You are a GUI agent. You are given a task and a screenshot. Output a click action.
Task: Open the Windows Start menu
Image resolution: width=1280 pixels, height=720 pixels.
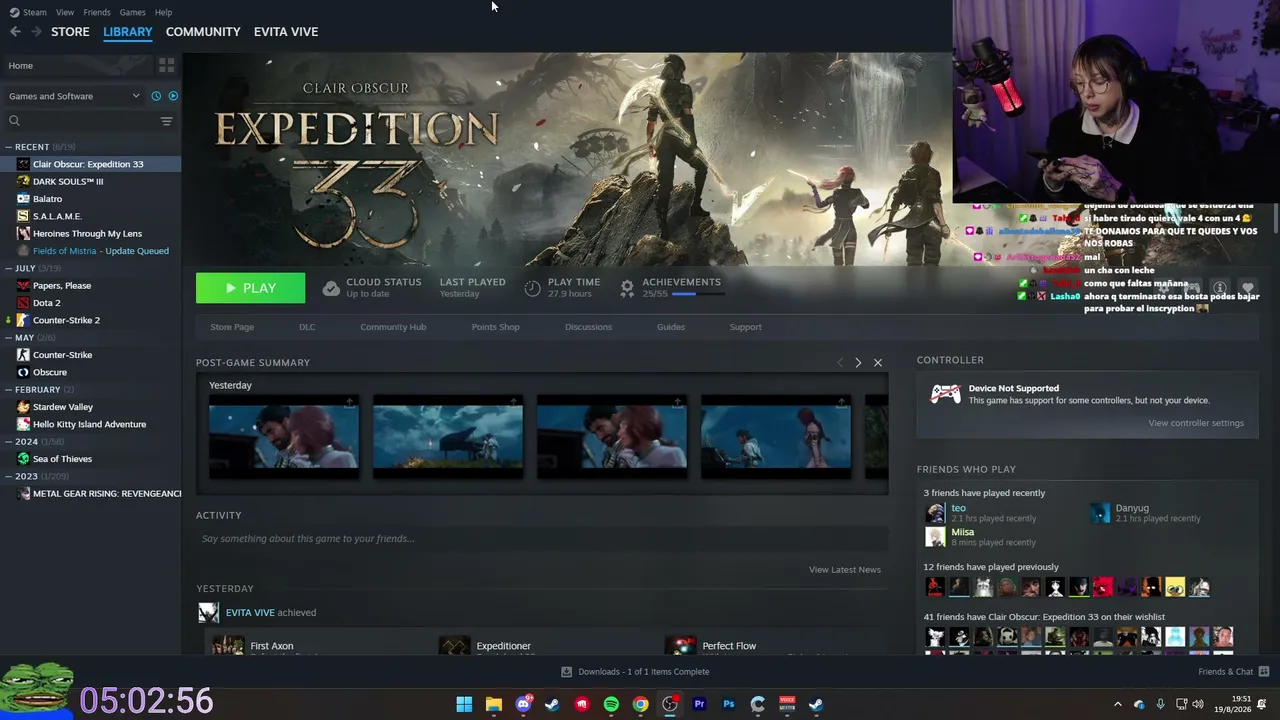point(464,704)
